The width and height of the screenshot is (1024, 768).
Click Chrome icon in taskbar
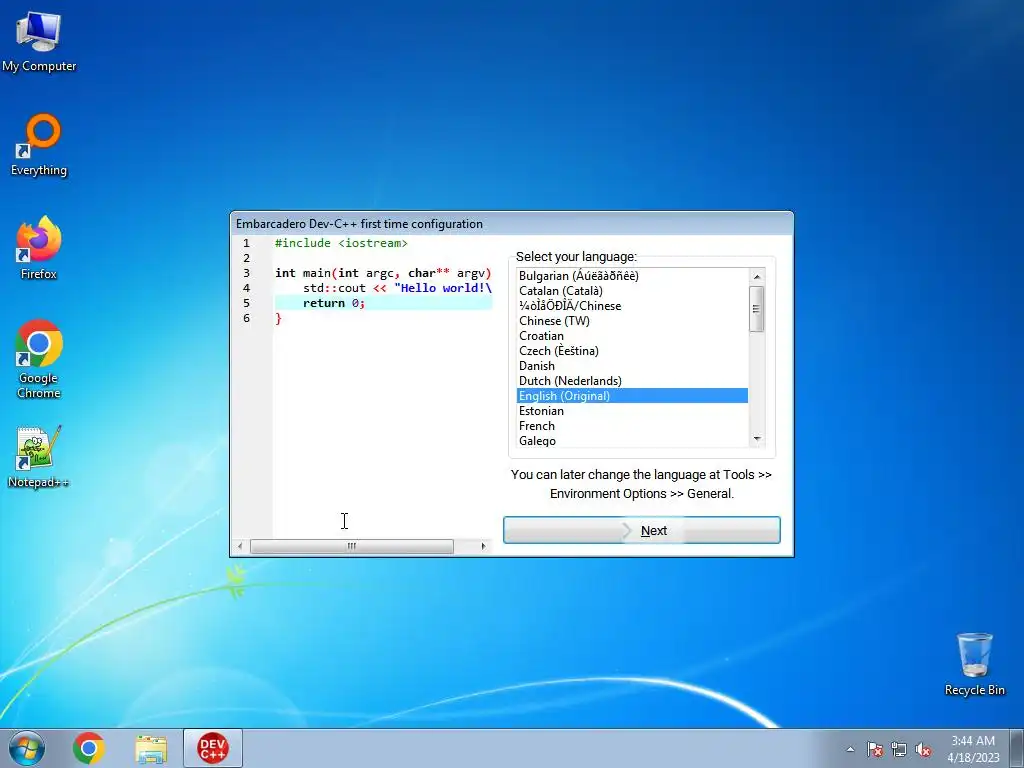click(89, 748)
